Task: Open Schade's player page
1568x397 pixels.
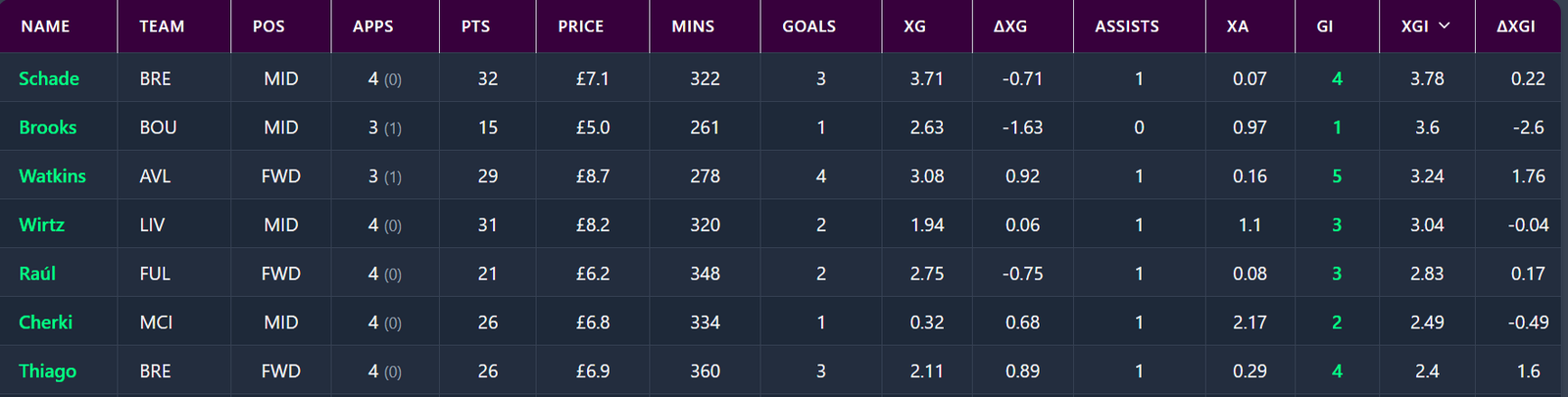Action: point(49,78)
